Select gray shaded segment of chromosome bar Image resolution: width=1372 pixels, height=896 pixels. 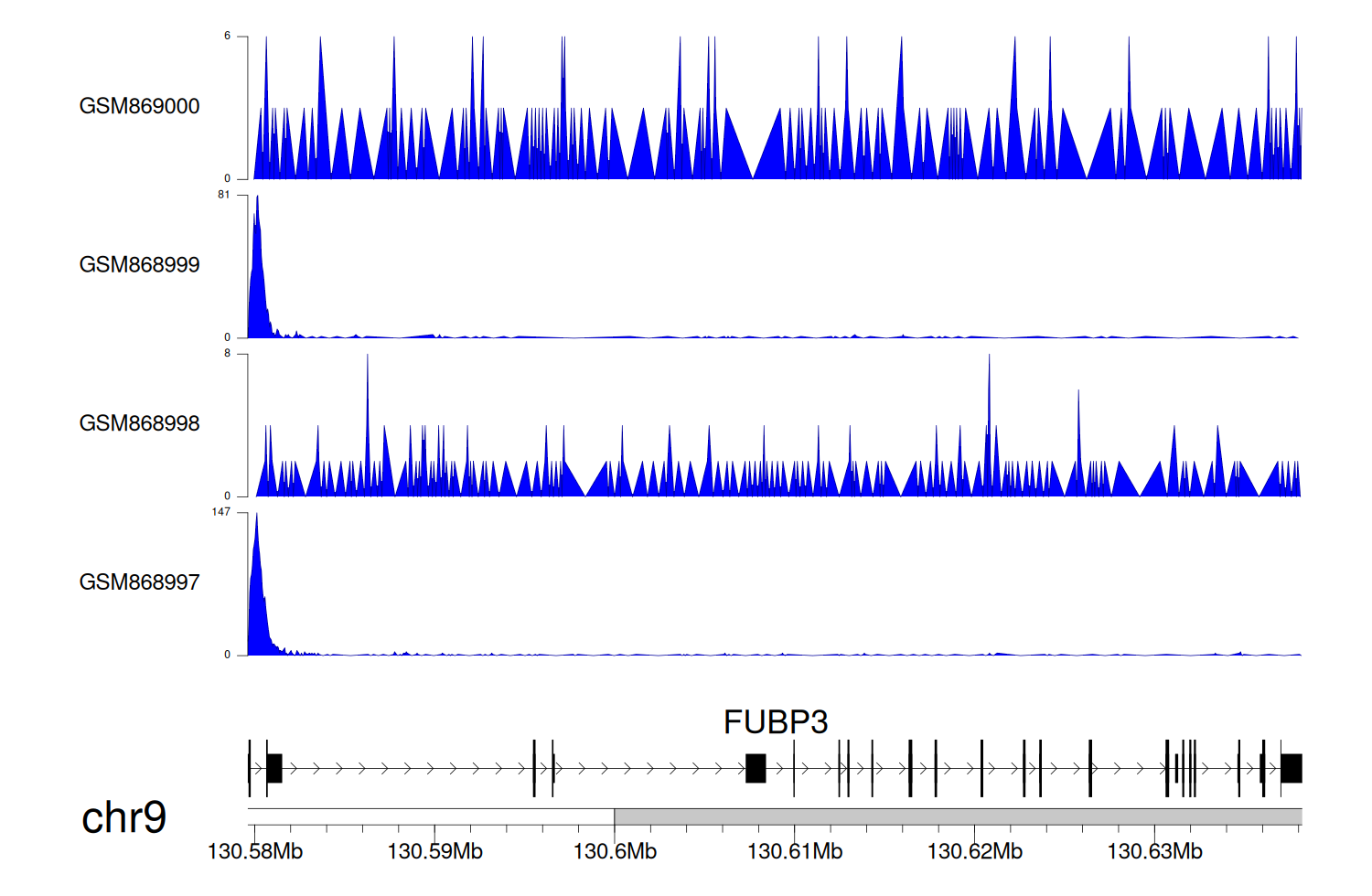pos(957,816)
